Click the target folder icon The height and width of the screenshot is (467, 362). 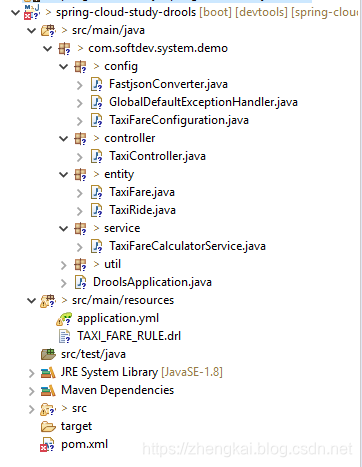[x=48, y=426]
